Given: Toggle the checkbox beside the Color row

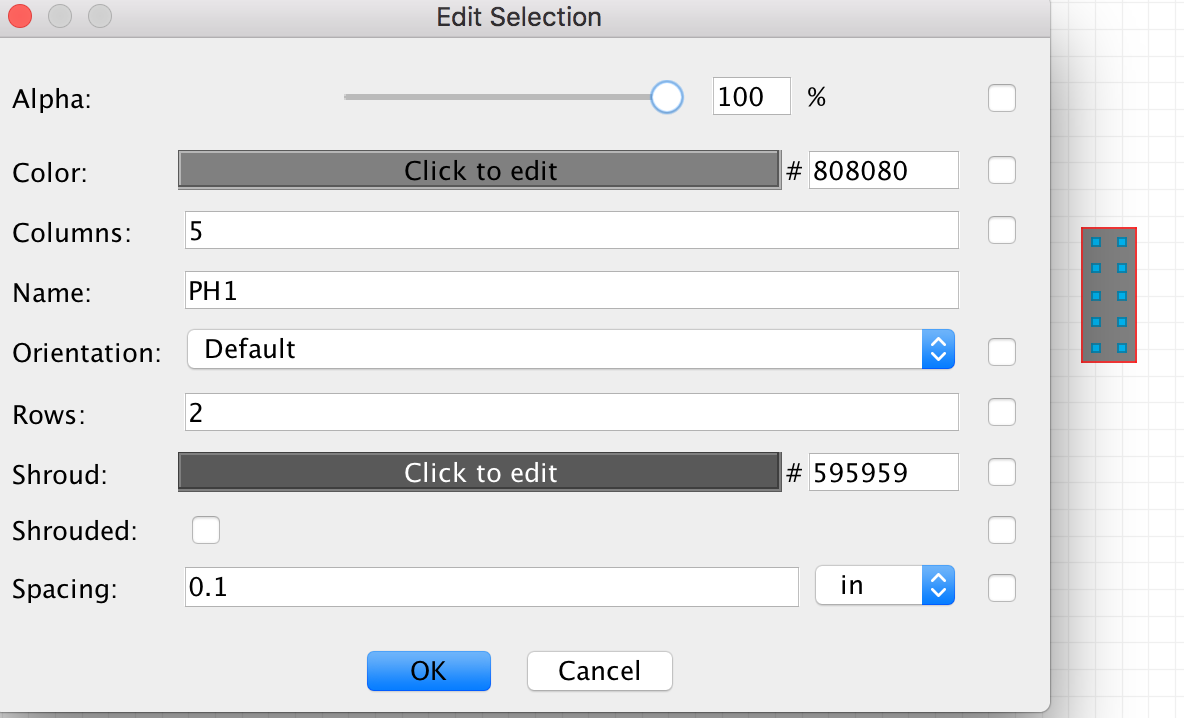Looking at the screenshot, I should coord(1001,170).
